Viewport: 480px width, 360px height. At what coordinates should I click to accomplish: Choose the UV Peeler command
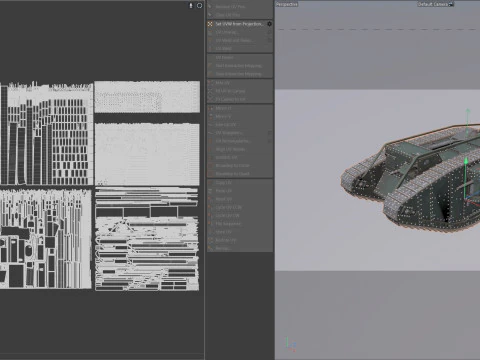(x=240, y=58)
